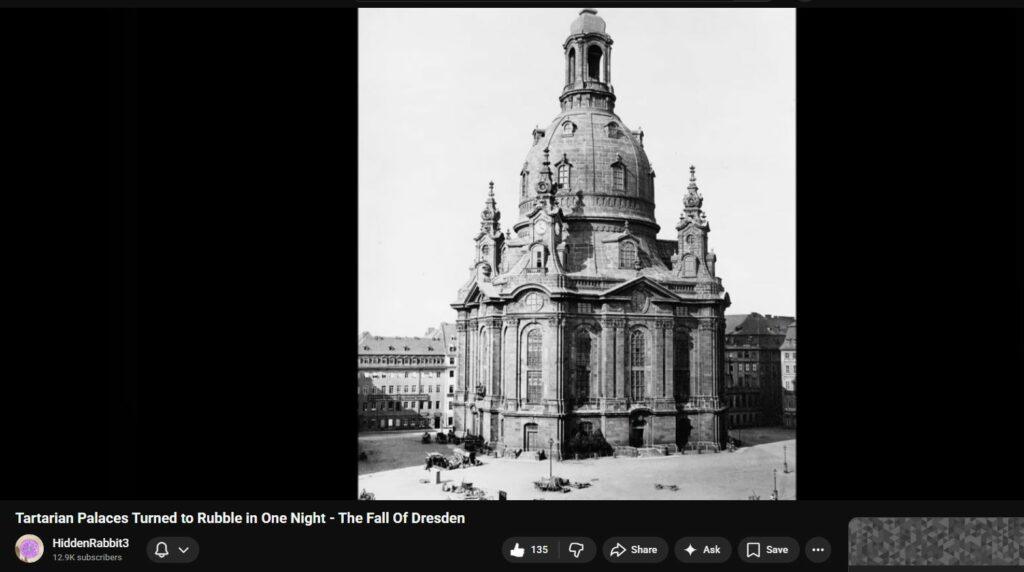Click the curved arrow Share icon
The image size is (1024, 572).
618,550
